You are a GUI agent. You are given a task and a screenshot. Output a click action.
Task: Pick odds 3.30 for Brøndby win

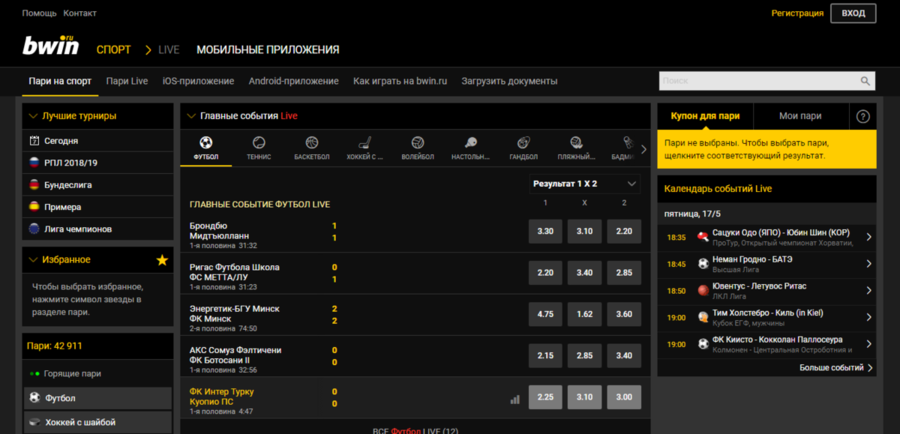[545, 231]
